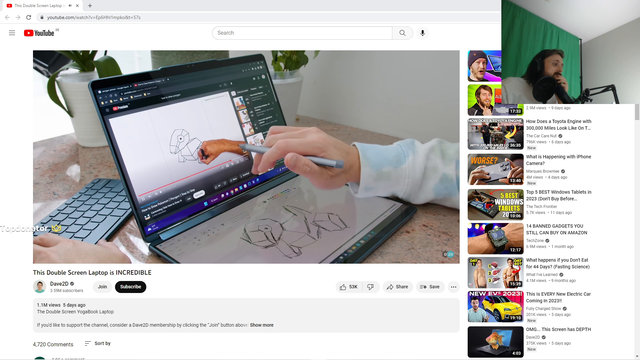Image resolution: width=640 pixels, height=360 pixels.
Task: Open the Dave2D channel name link
Action: pos(59,284)
